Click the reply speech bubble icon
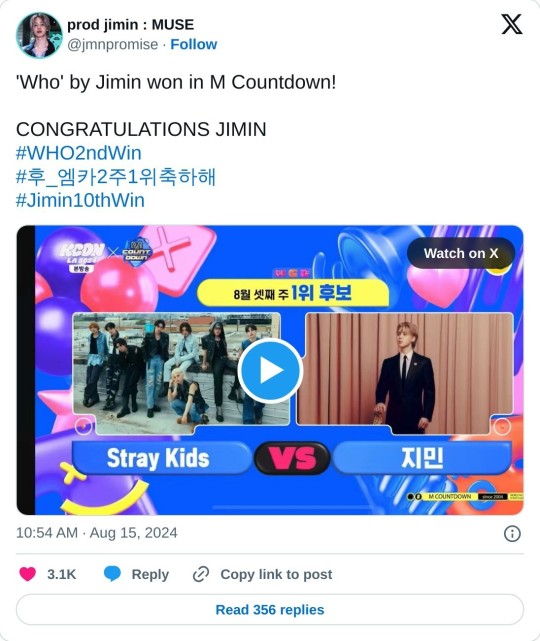The image size is (540, 641). [112, 574]
